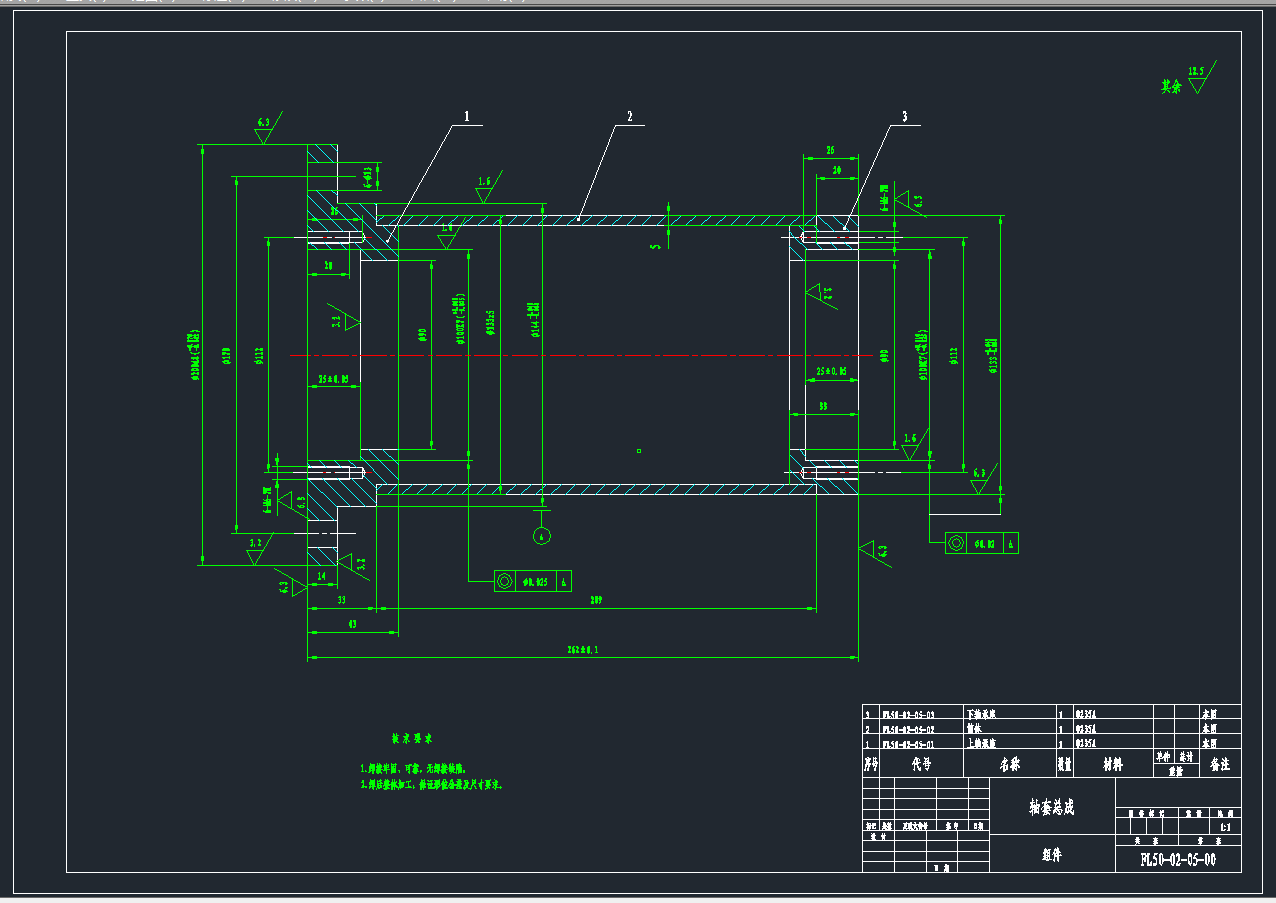
Task: Select the 其余 text at top right
Action: [x=1171, y=87]
